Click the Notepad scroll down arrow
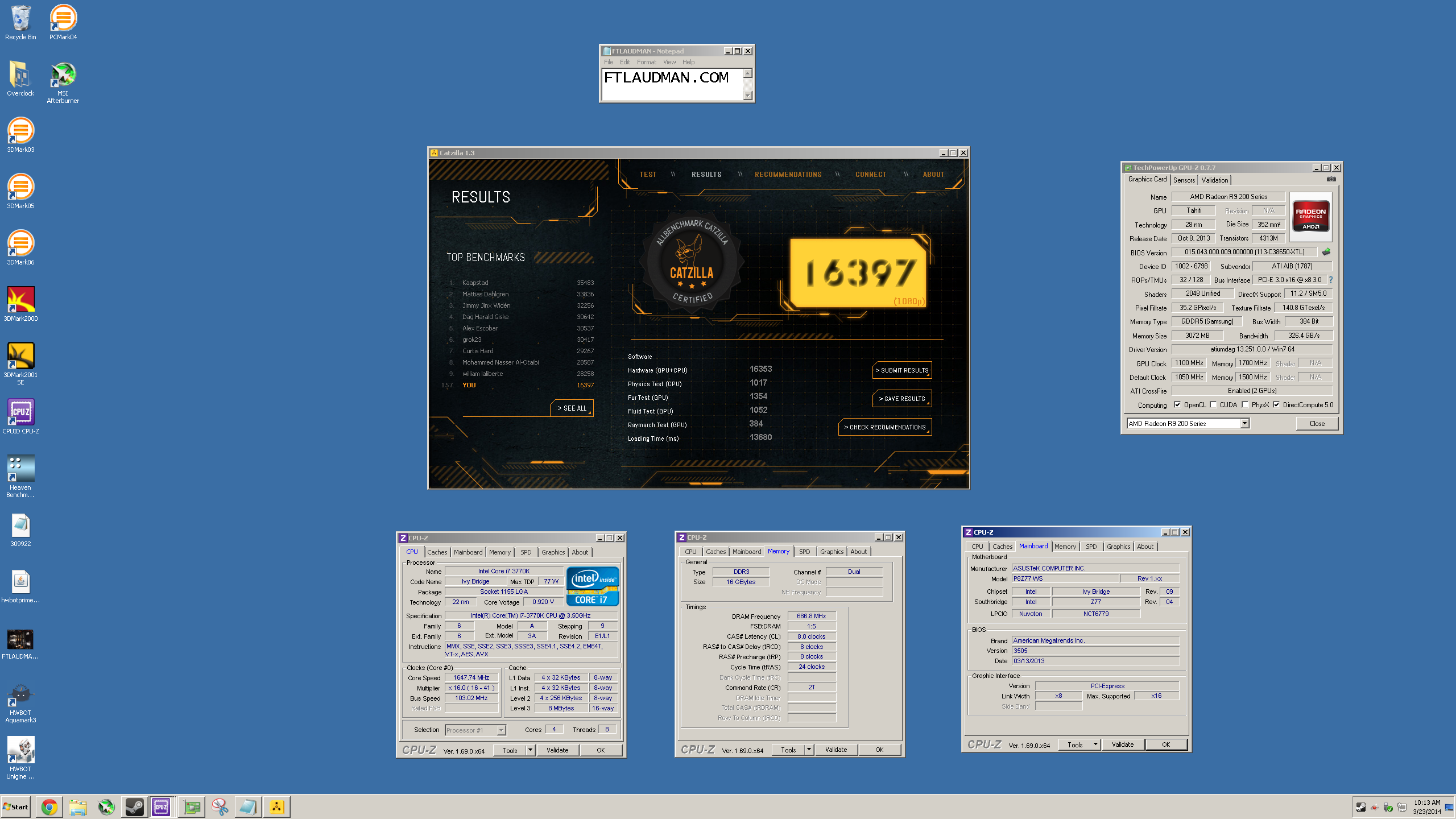1456x819 pixels. click(748, 96)
